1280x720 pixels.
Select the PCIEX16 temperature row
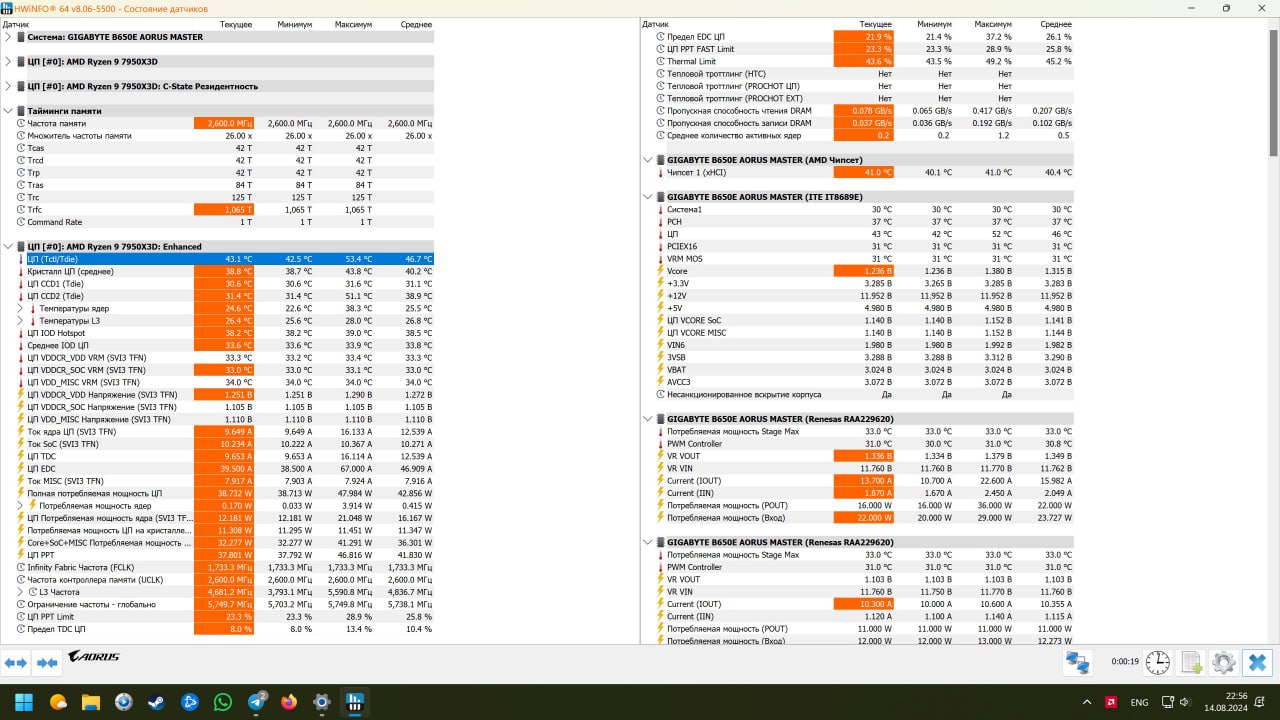(x=858, y=246)
